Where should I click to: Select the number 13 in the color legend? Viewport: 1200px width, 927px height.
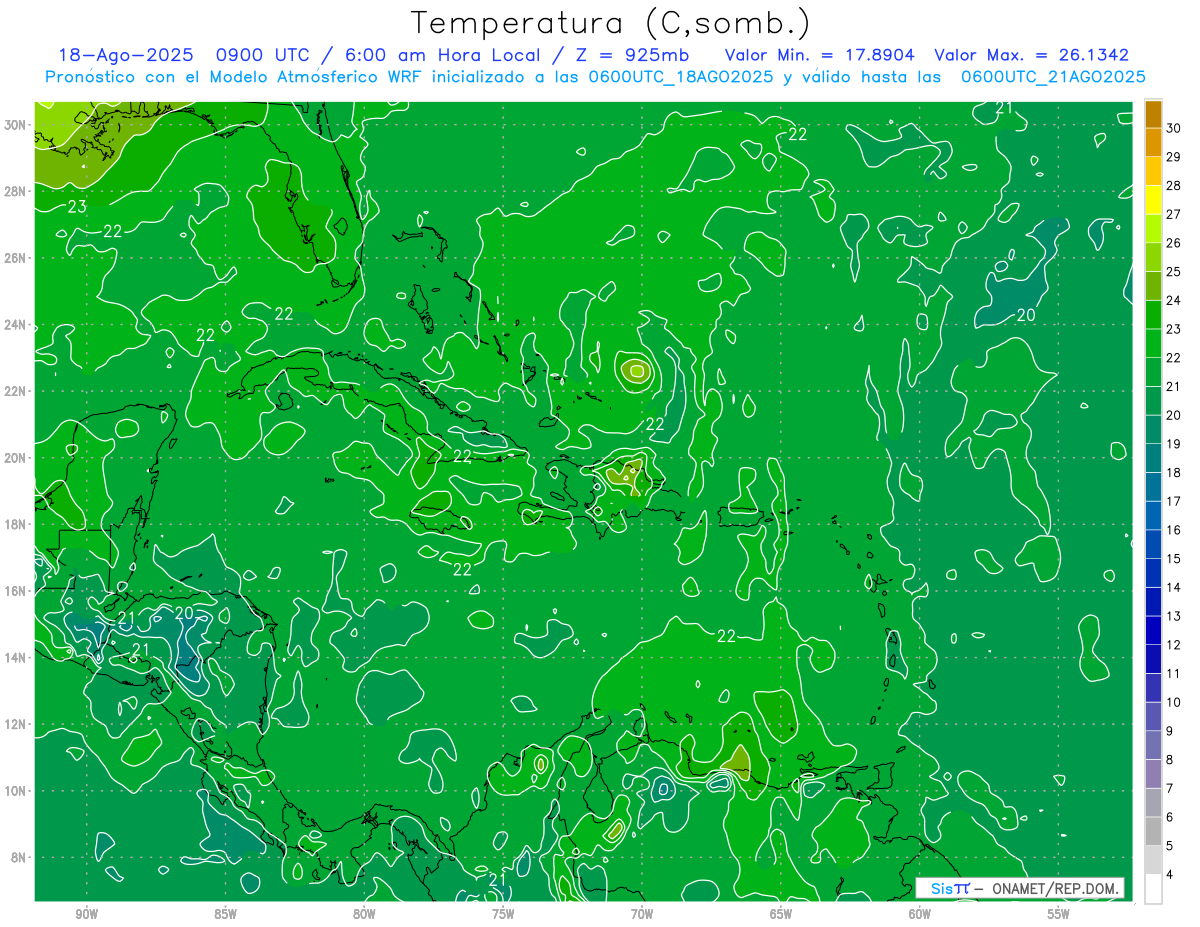[1174, 616]
